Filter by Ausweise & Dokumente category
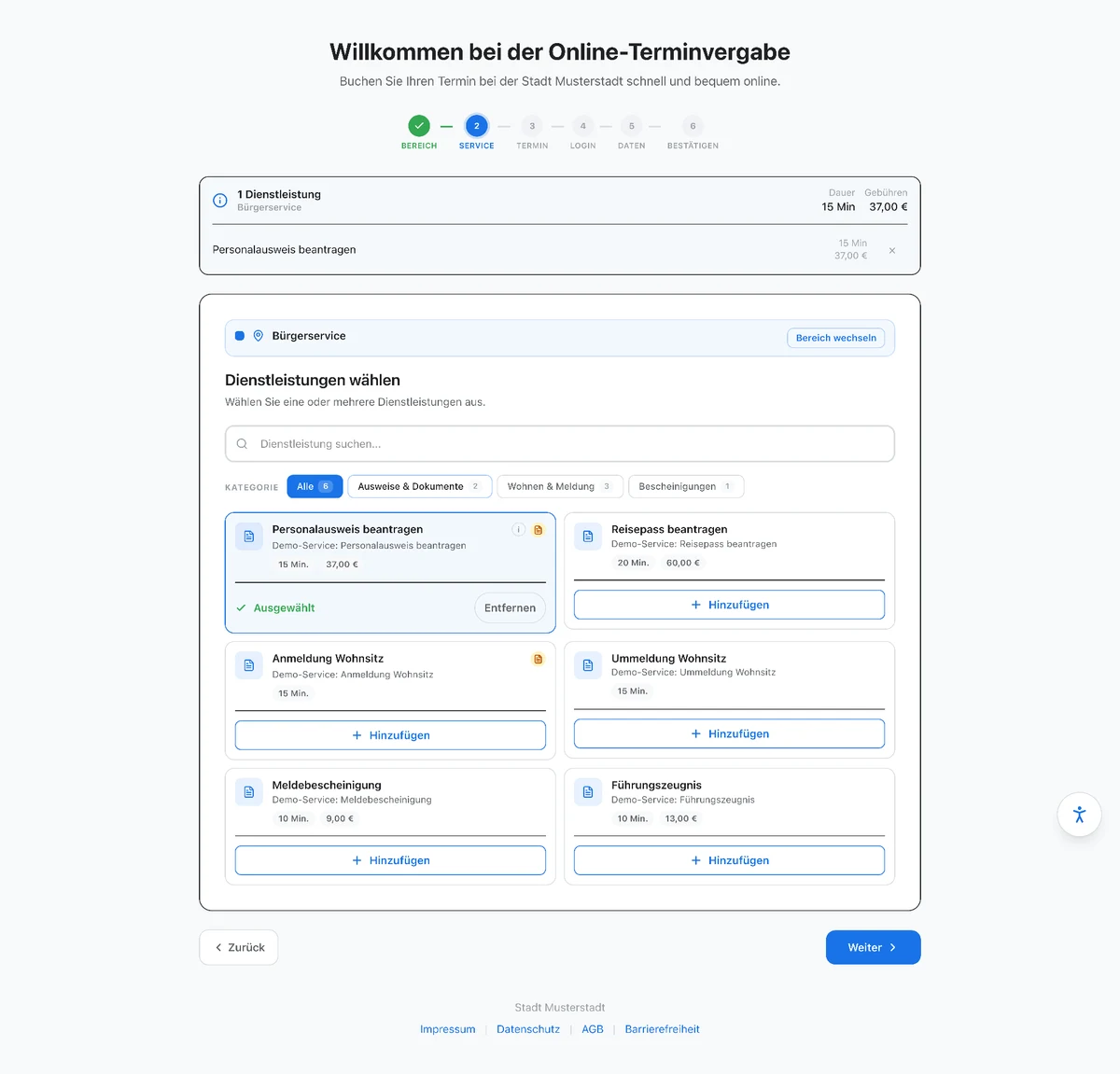 pos(420,486)
